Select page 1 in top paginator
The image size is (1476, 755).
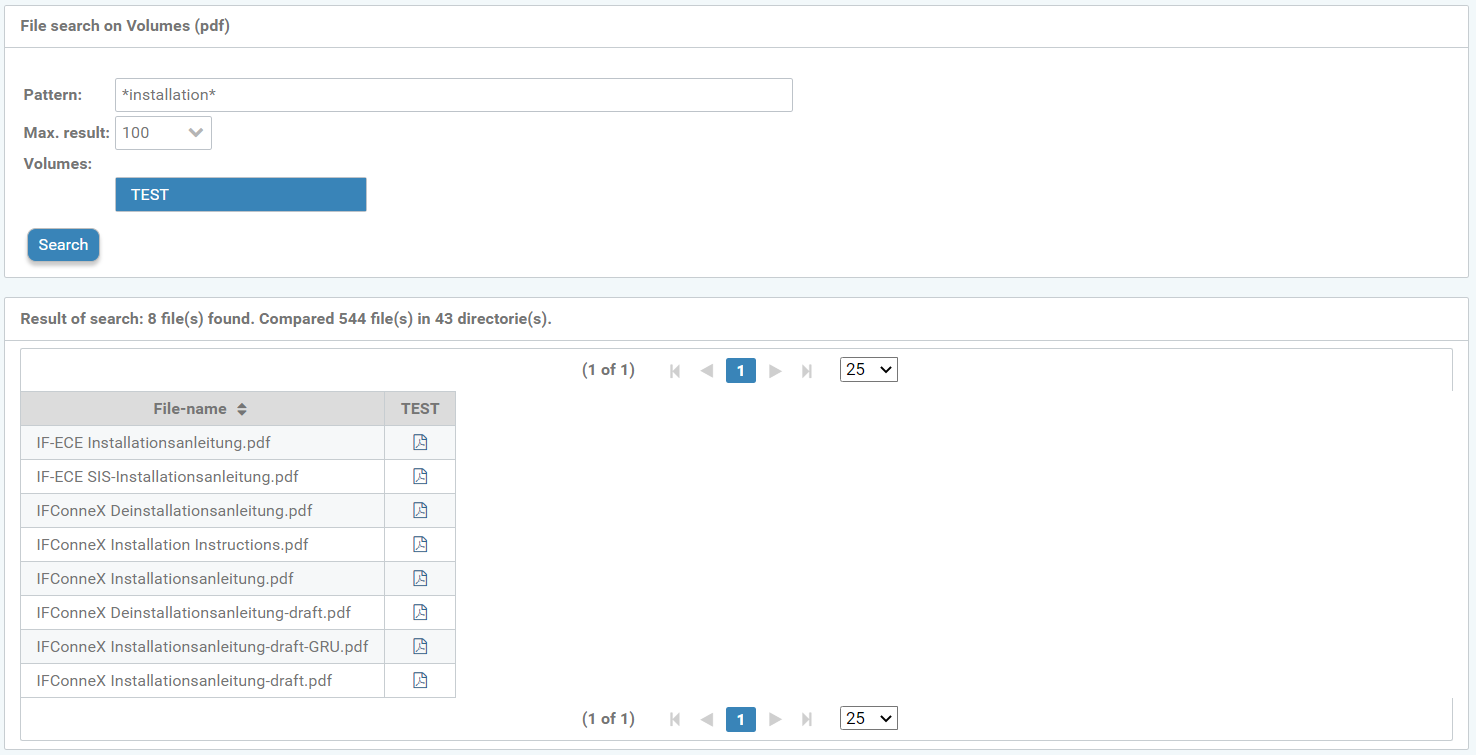[x=740, y=371]
